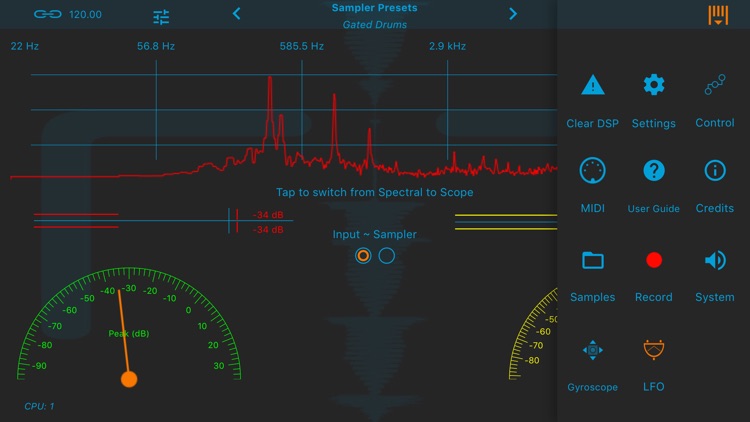Tap the Settings text label
This screenshot has height=422, width=750.
tap(654, 123)
